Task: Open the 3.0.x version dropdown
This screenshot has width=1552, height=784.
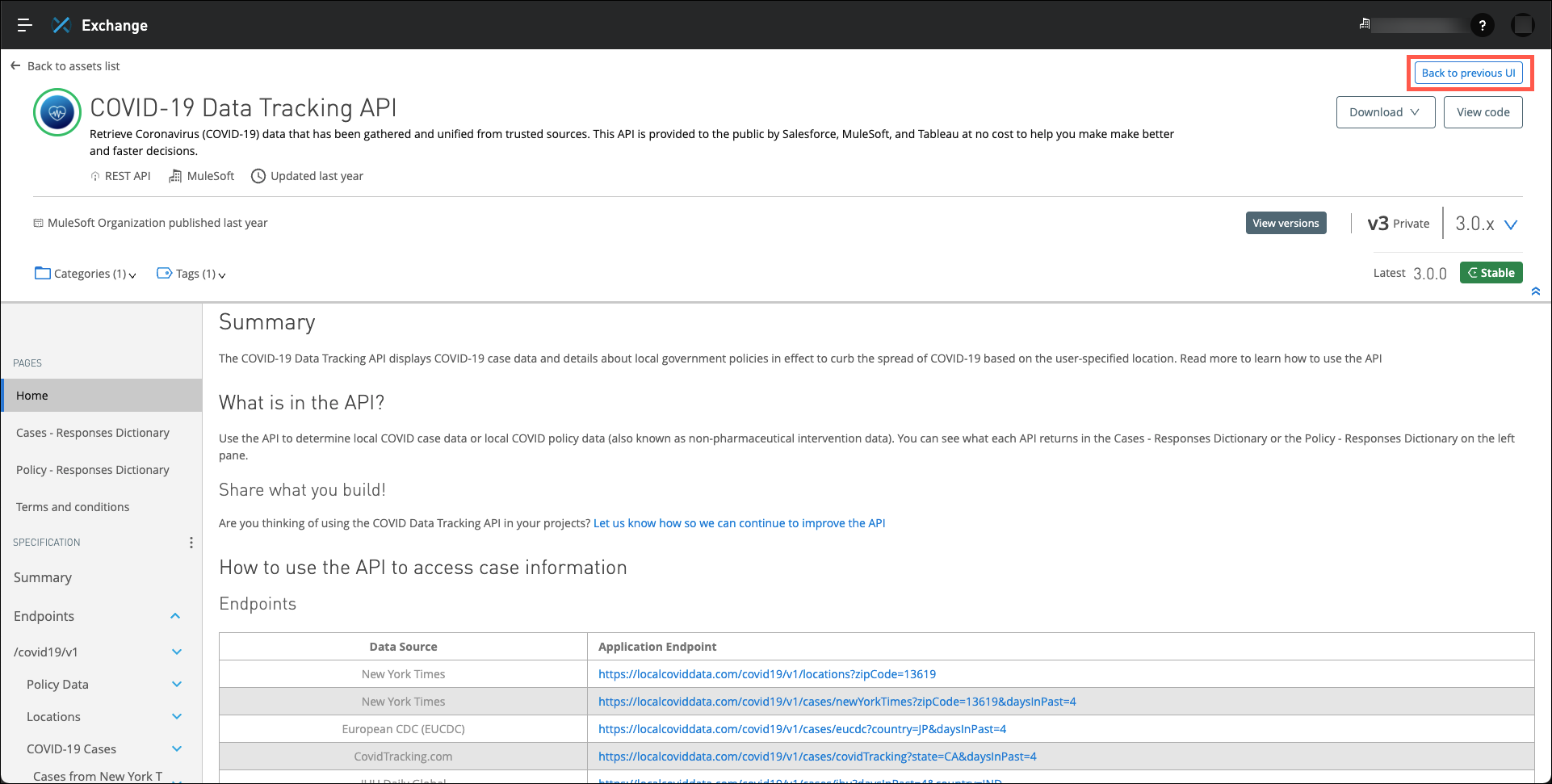Action: [1486, 224]
